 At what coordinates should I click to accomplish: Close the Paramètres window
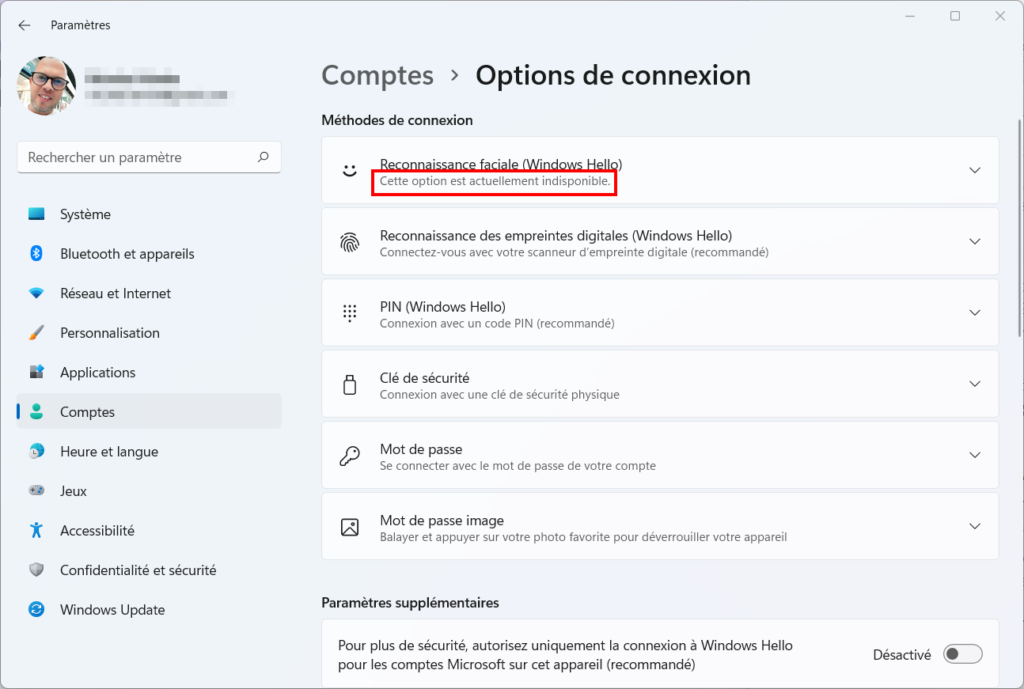1000,16
